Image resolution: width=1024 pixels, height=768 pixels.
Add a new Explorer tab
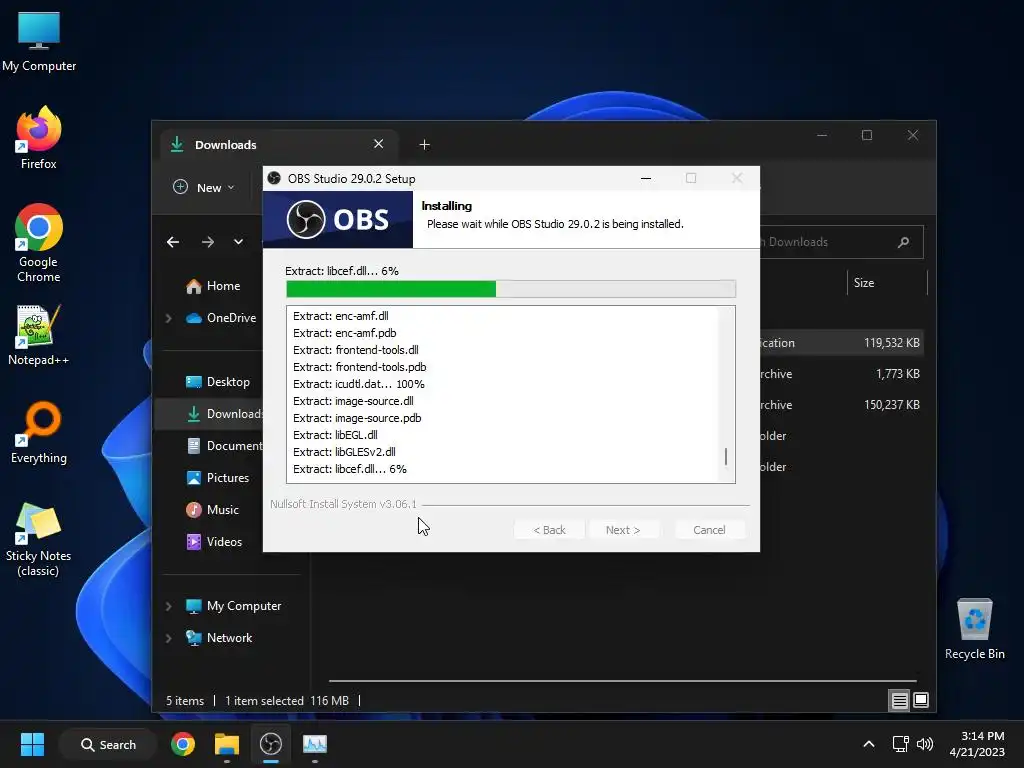click(424, 144)
